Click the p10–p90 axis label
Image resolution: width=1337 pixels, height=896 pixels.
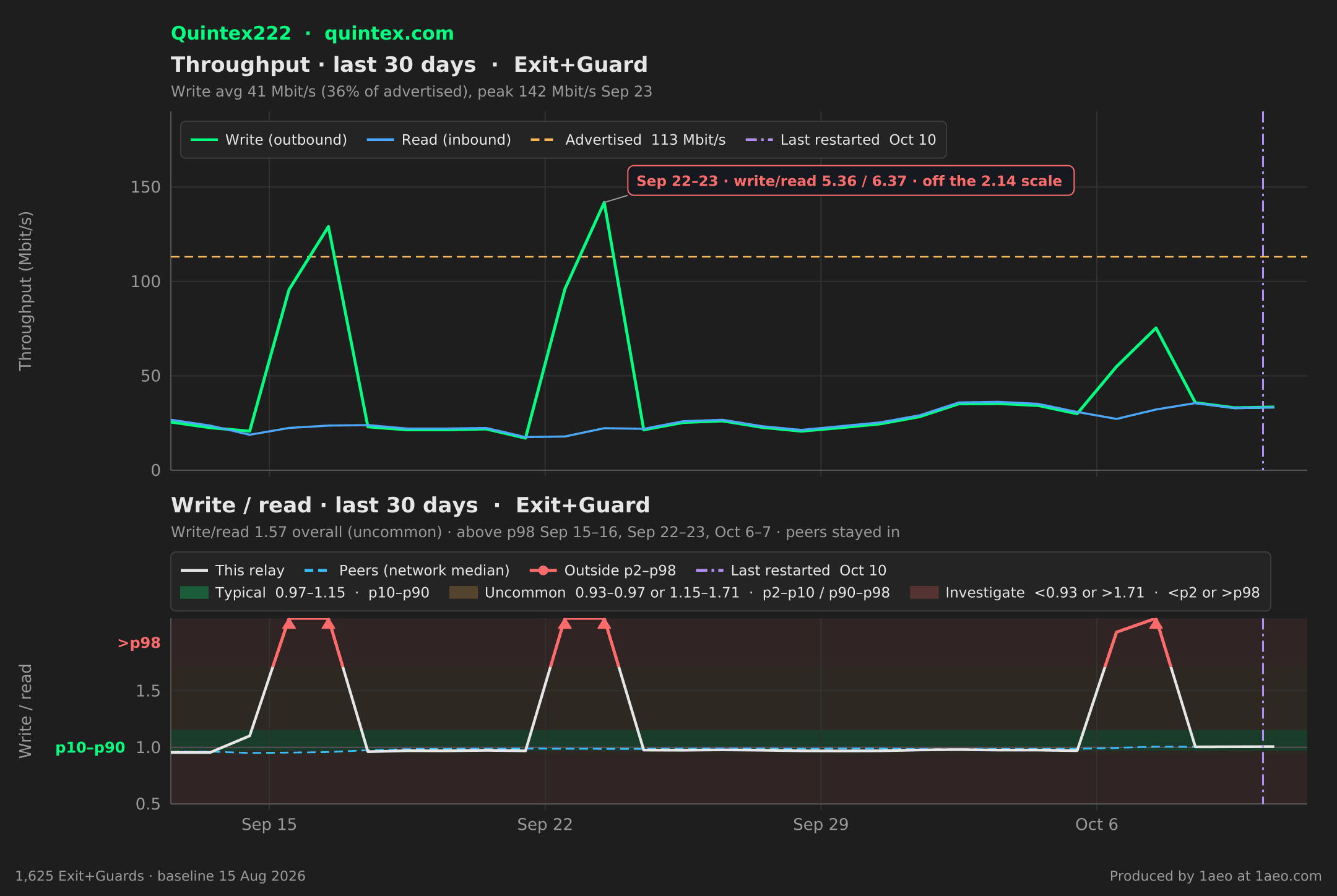tap(90, 747)
